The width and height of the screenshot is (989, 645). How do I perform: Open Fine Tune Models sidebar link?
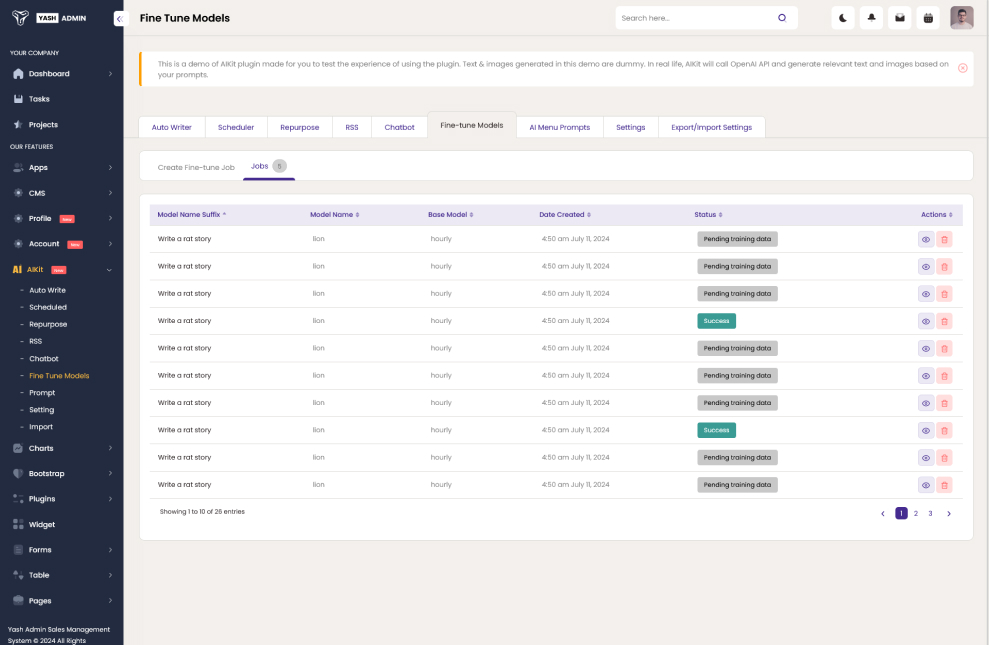[x=59, y=376]
